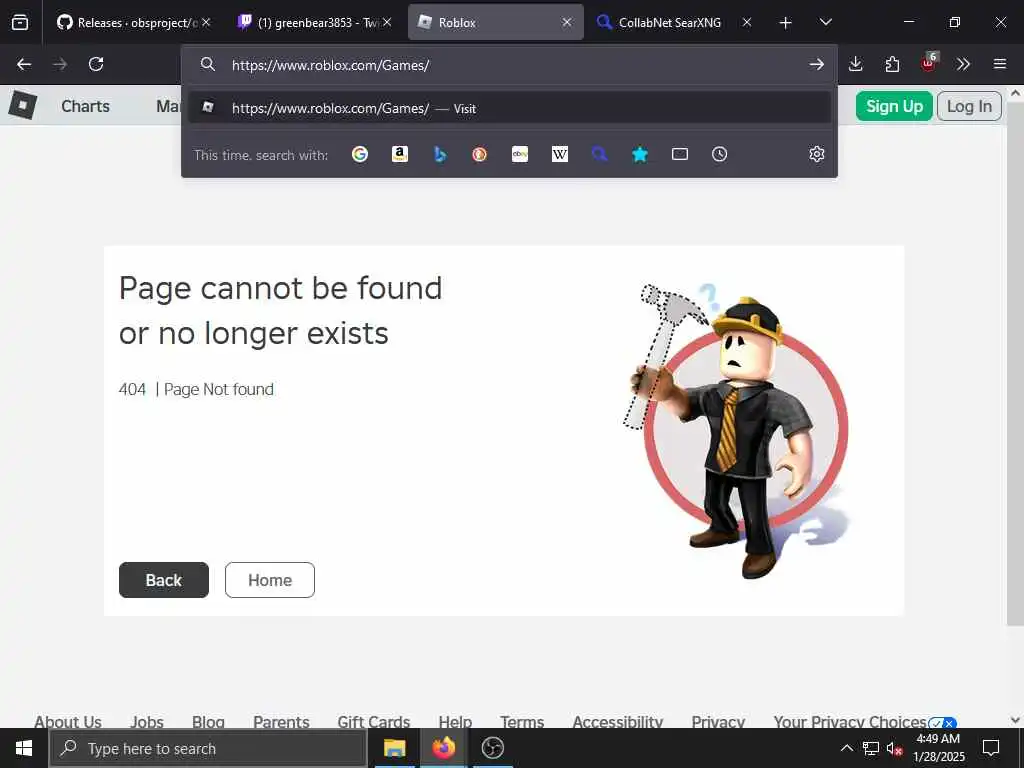Go back using the browser back arrow

24,64
